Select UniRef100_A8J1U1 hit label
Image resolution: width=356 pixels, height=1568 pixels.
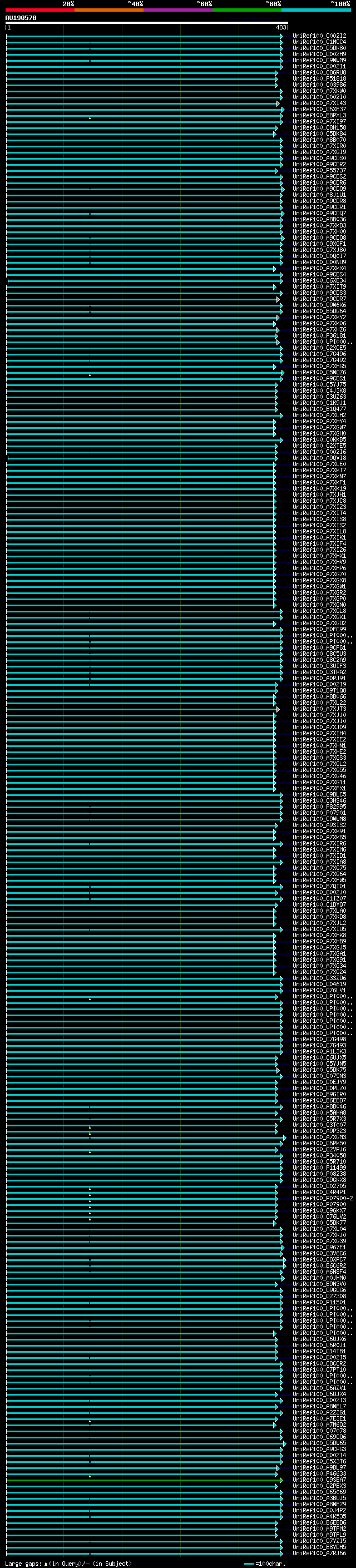[x=319, y=195]
